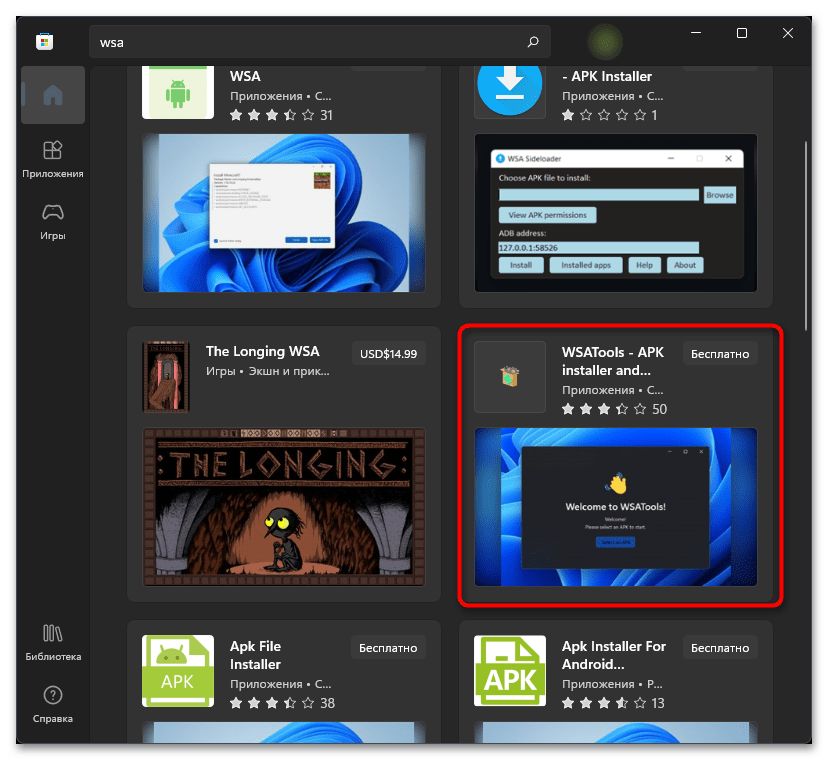Open The Longing artwork thumbnail
Image resolution: width=828 pixels, height=760 pixels.
[284, 507]
